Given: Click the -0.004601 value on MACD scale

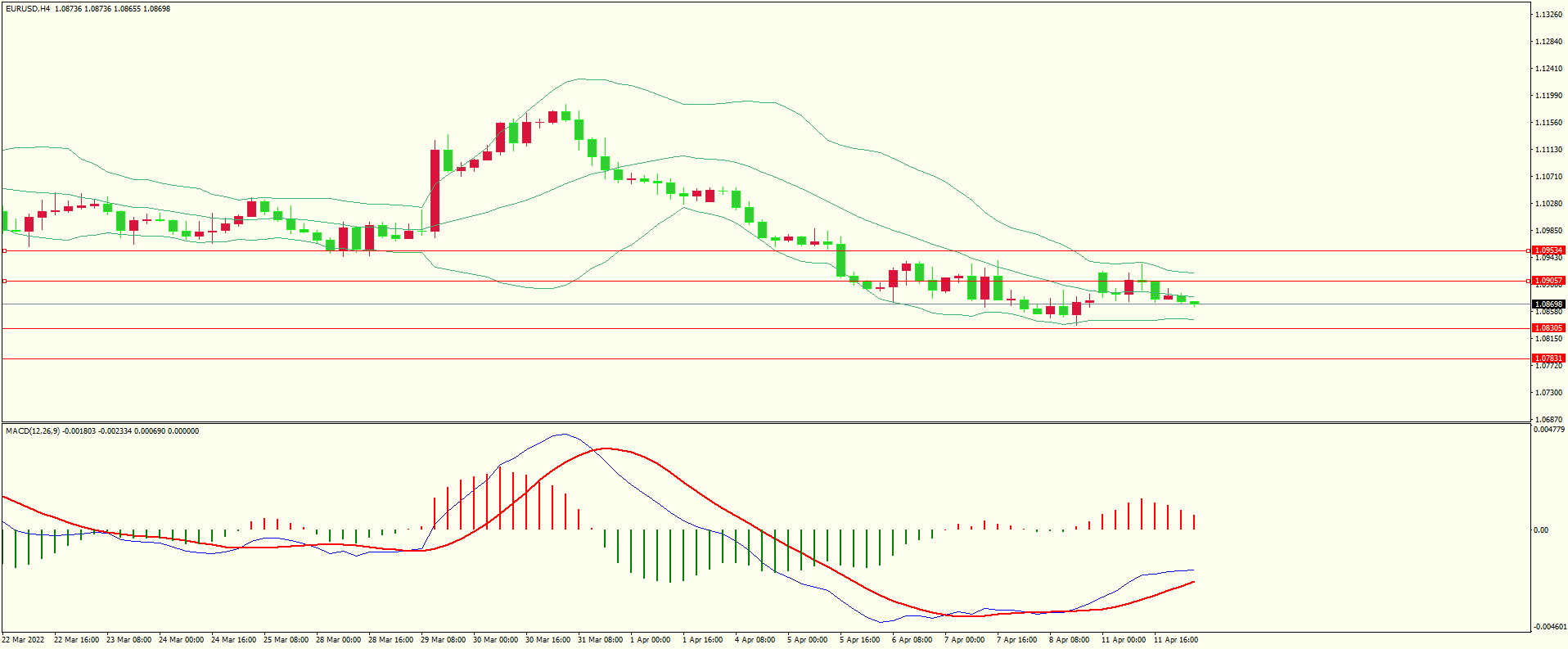Looking at the screenshot, I should [x=1548, y=627].
